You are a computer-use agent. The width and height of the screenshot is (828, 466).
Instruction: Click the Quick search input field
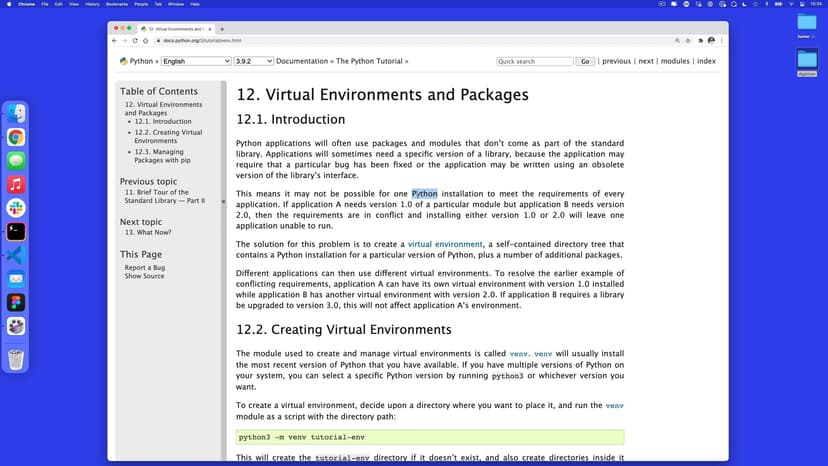click(535, 61)
